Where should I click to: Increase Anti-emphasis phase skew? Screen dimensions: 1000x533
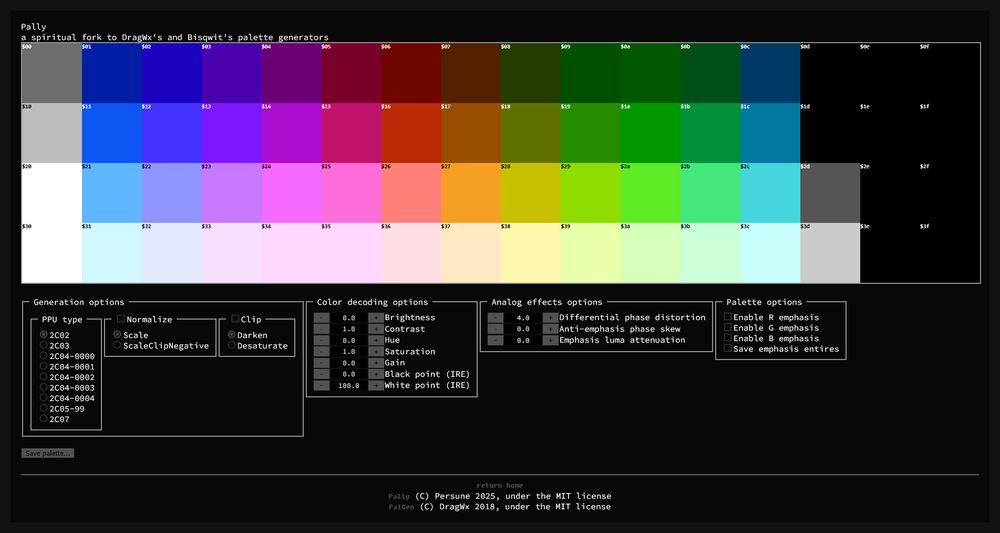(x=550, y=329)
